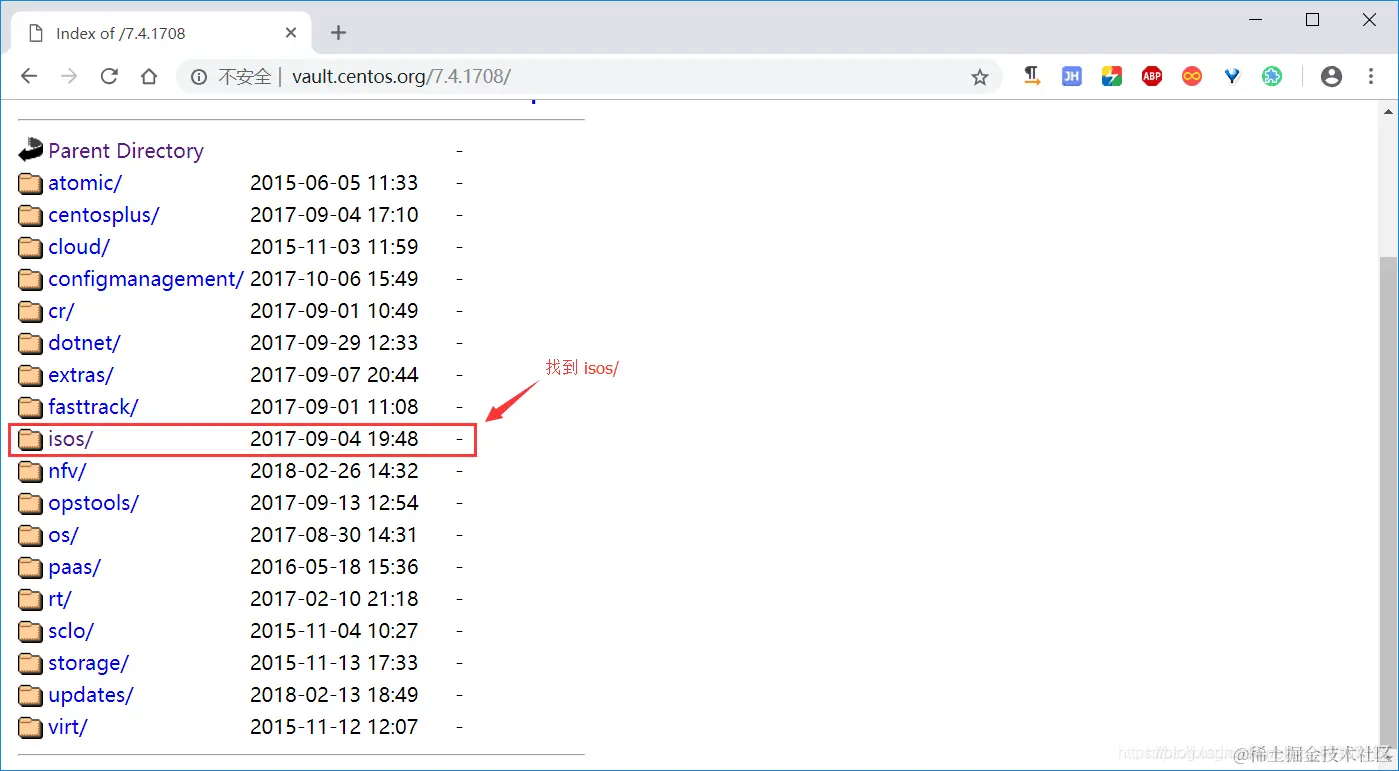Screen dimensions: 1399x771
Task: Open the dotnet/ directory
Action: [x=84, y=343]
